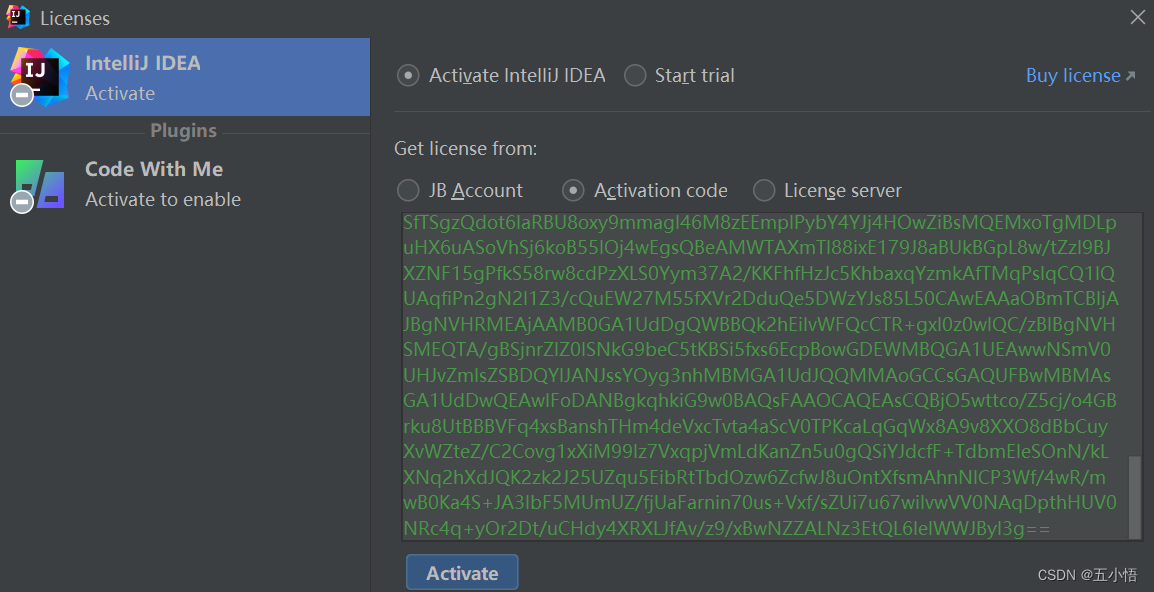Select the Activation code radio button
The width and height of the screenshot is (1154, 592).
(x=573, y=191)
